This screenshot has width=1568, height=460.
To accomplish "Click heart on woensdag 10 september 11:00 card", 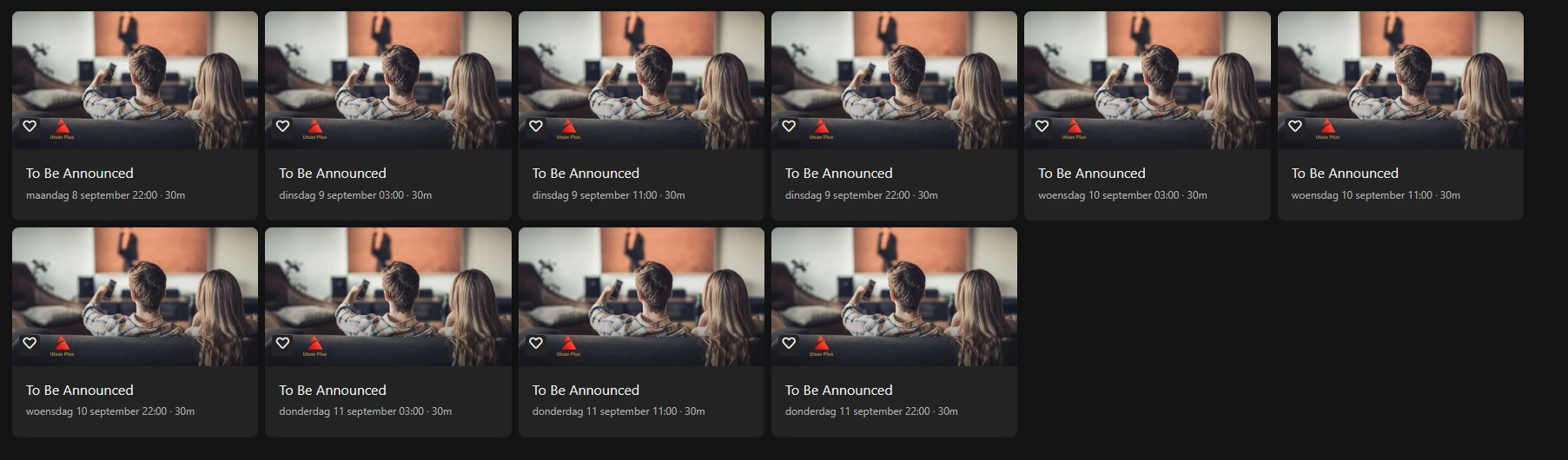I will pyautogui.click(x=1295, y=127).
